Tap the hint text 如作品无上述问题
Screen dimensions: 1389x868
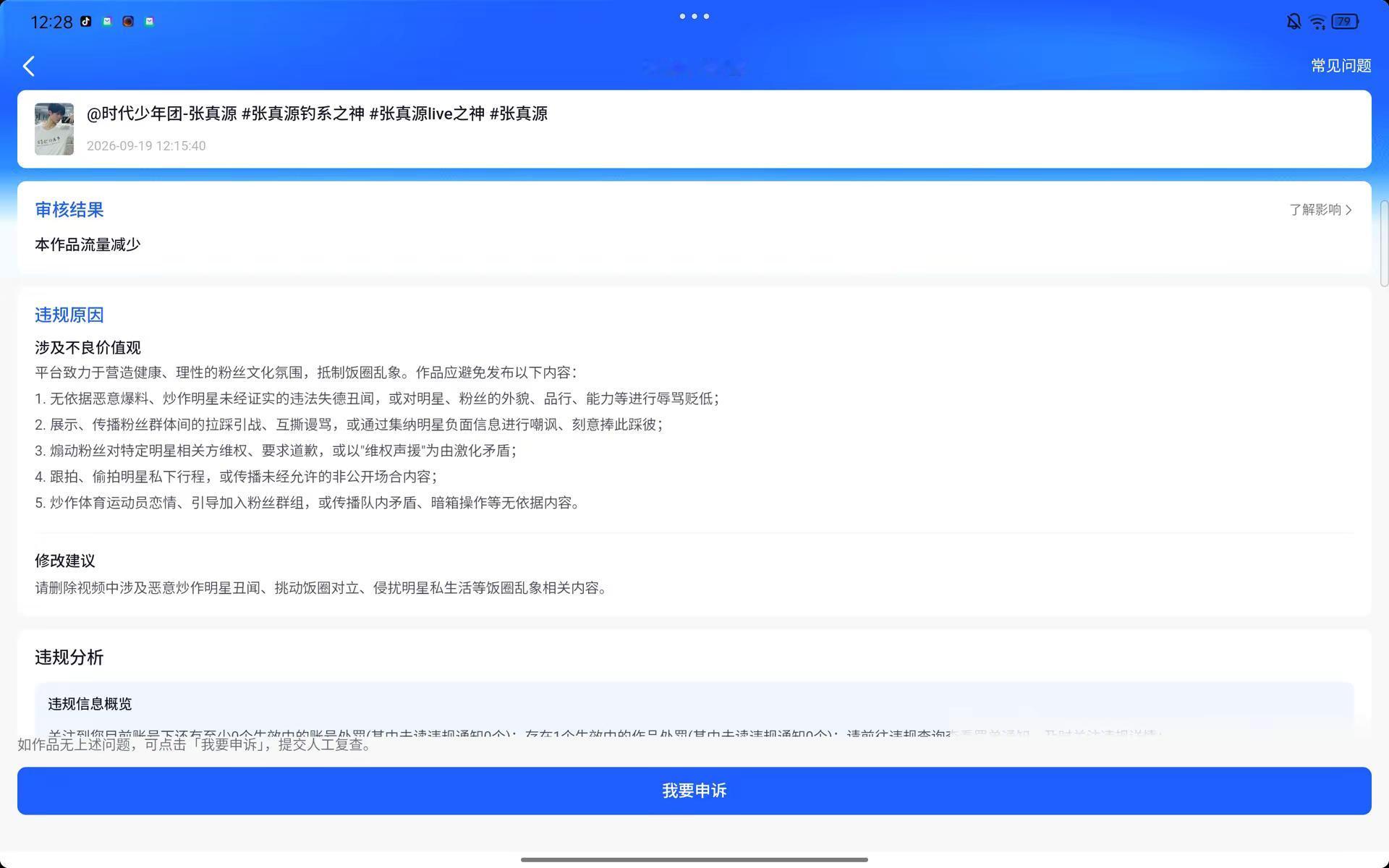click(196, 744)
